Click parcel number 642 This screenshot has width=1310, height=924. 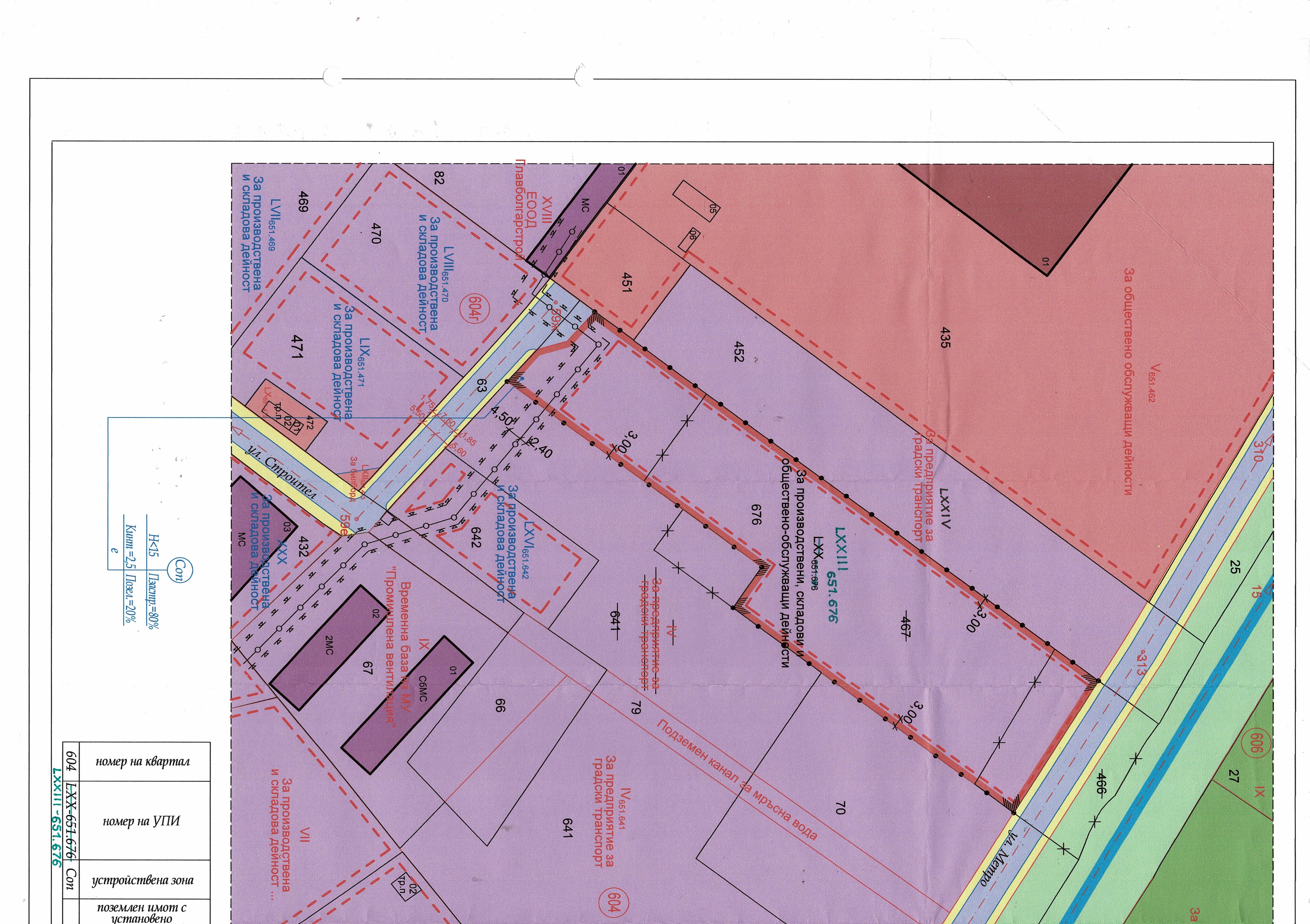[476, 537]
